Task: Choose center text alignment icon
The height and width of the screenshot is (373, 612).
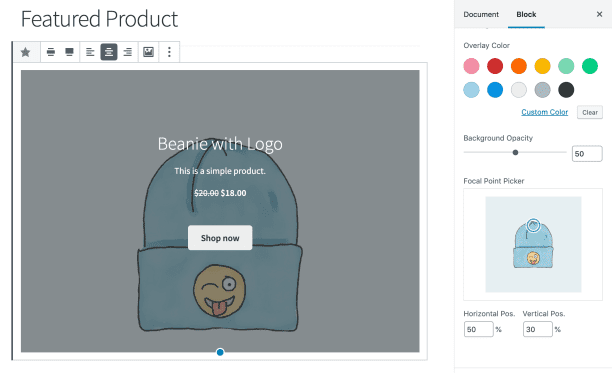Action: [x=109, y=52]
